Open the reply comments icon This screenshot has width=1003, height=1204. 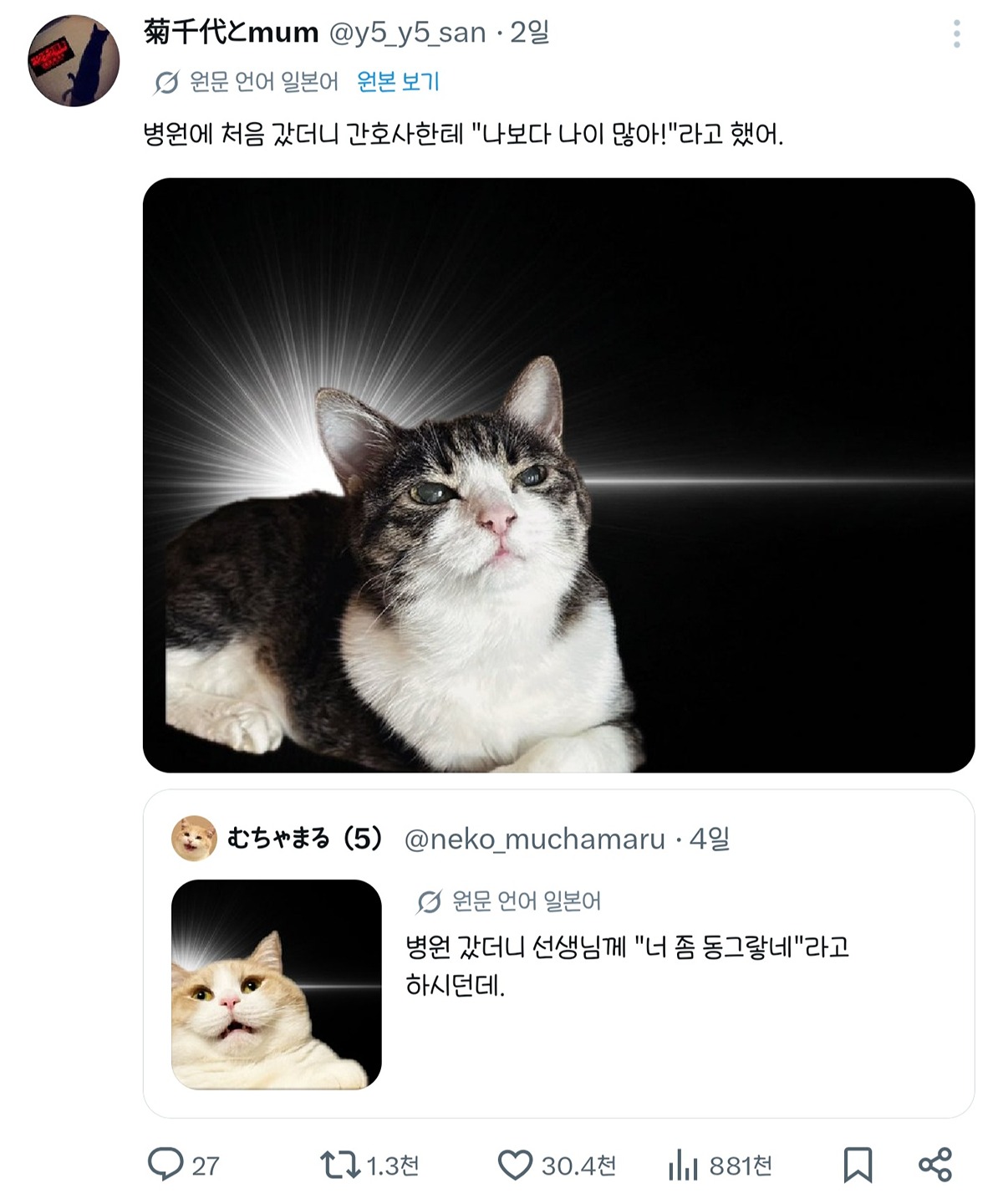coord(165,1164)
